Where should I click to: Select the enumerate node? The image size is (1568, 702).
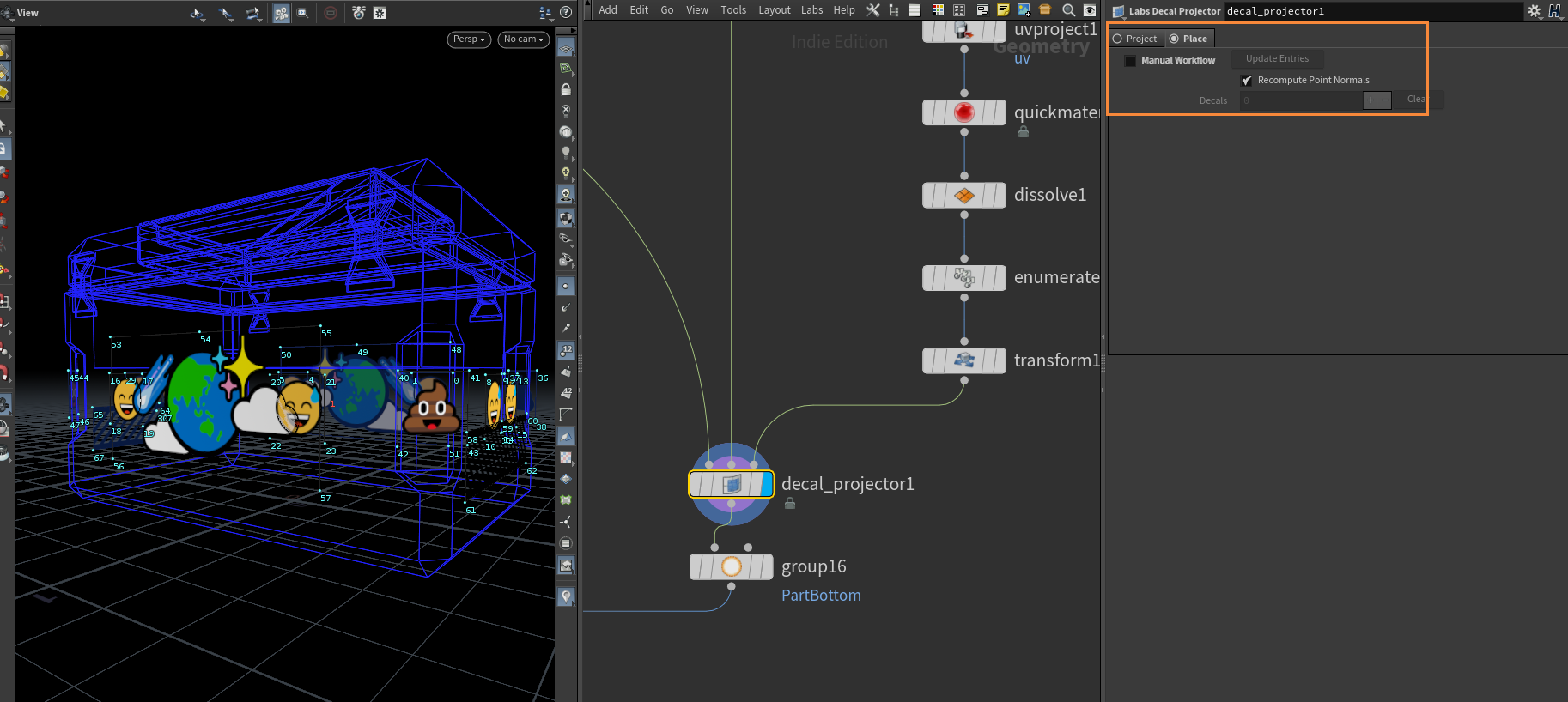click(x=964, y=278)
